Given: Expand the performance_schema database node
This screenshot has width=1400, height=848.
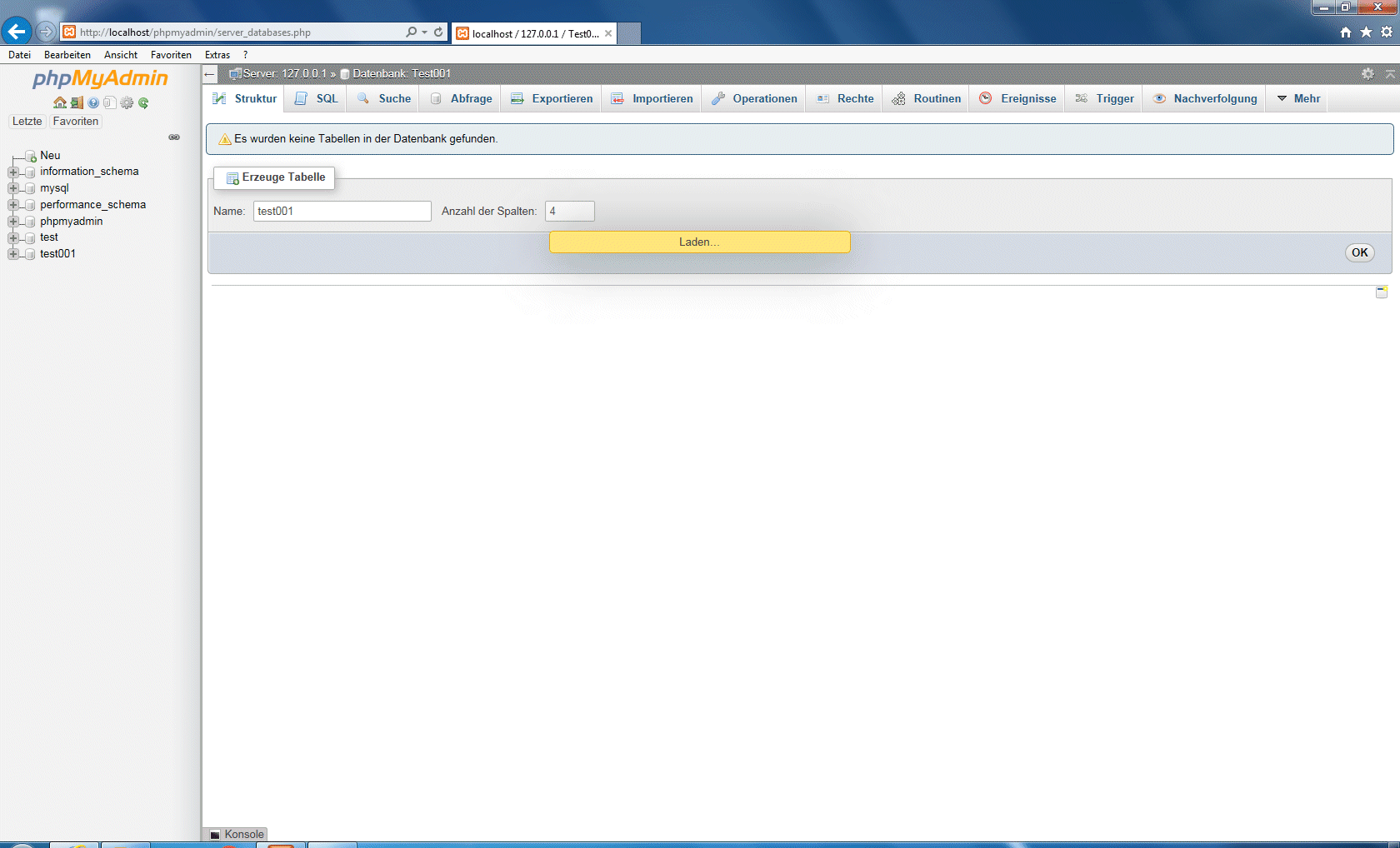Looking at the screenshot, I should (12, 205).
